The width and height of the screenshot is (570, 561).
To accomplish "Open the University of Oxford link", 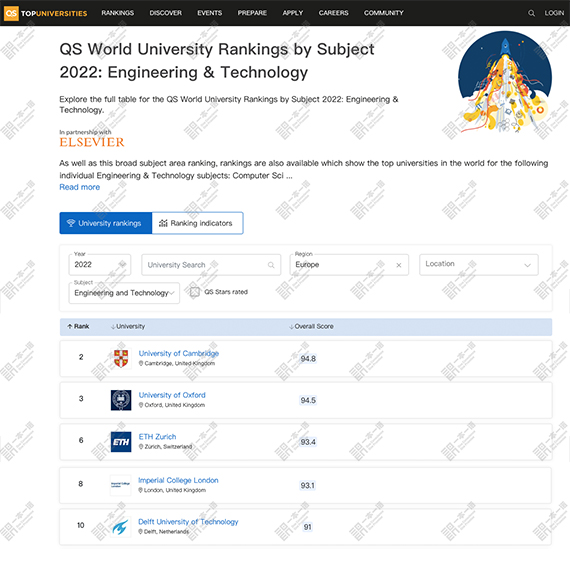I will (x=172, y=395).
